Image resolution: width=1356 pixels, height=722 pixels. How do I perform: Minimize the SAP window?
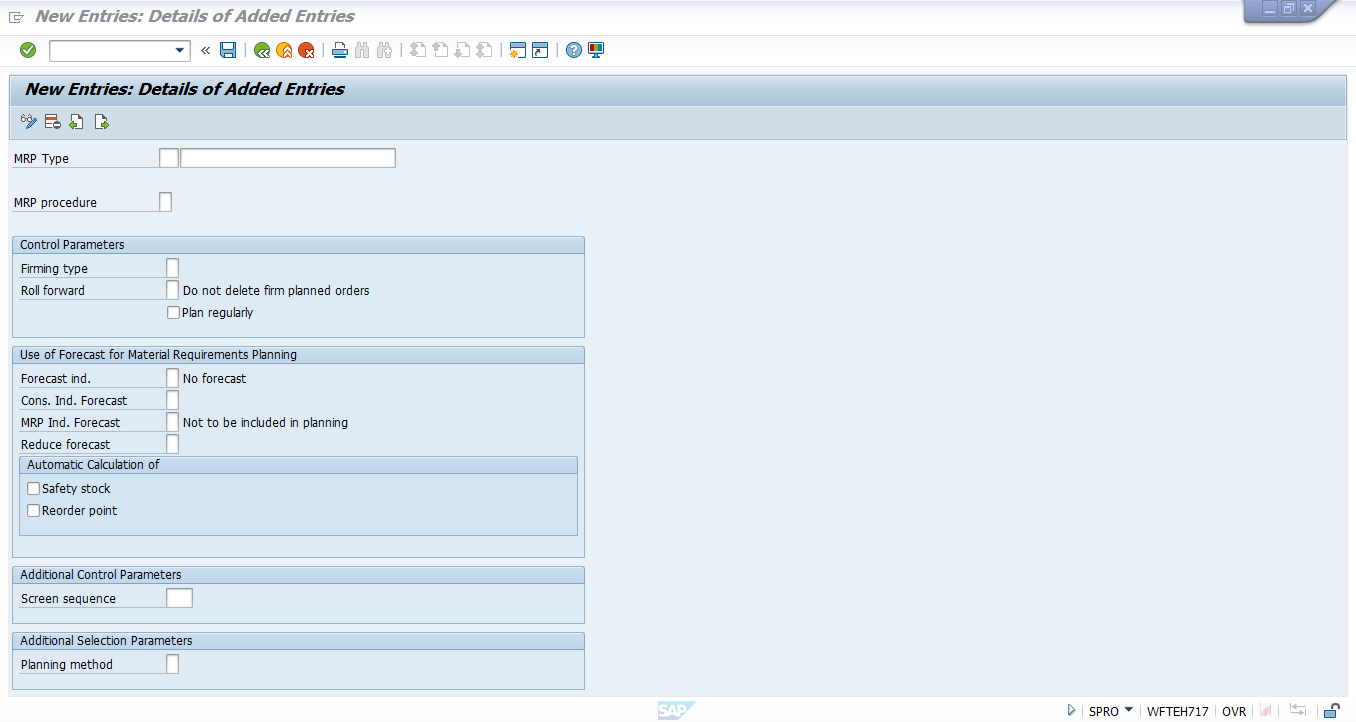pos(1270,8)
